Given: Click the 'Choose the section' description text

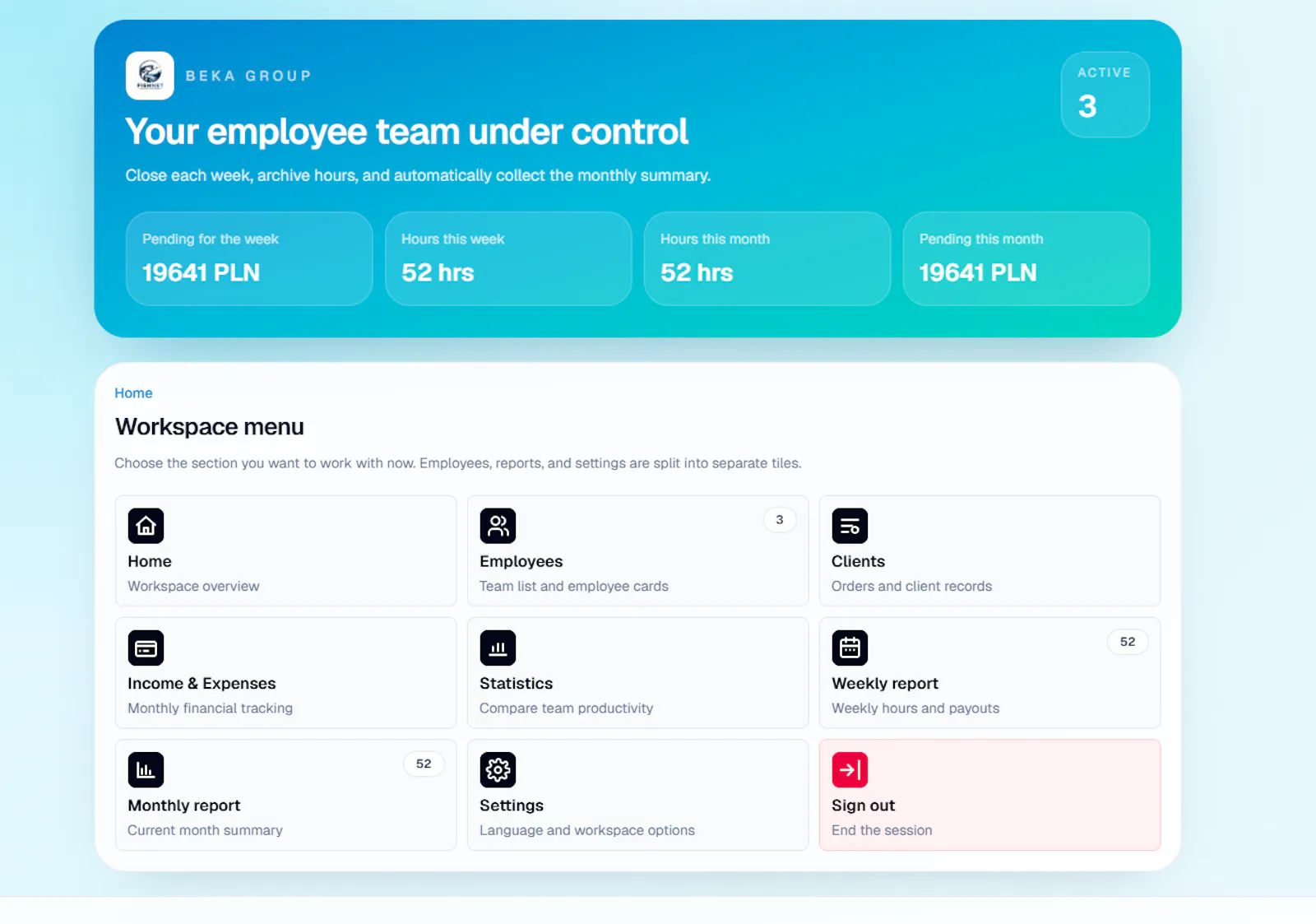Looking at the screenshot, I should pyautogui.click(x=457, y=463).
